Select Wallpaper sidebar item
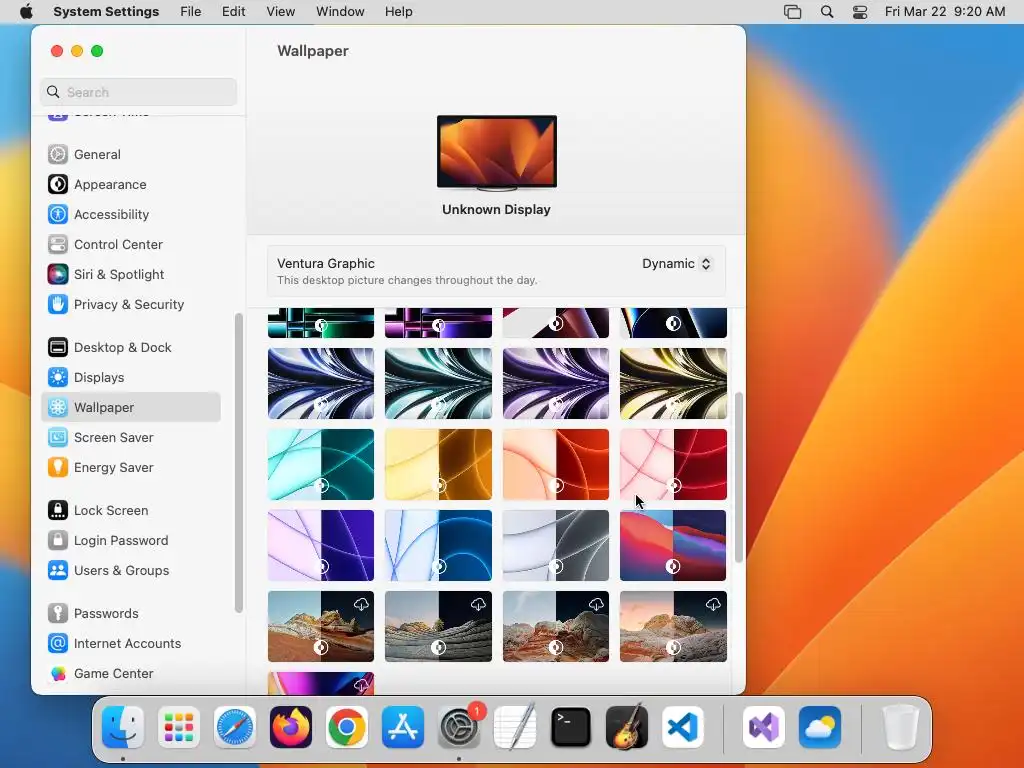 point(131,408)
